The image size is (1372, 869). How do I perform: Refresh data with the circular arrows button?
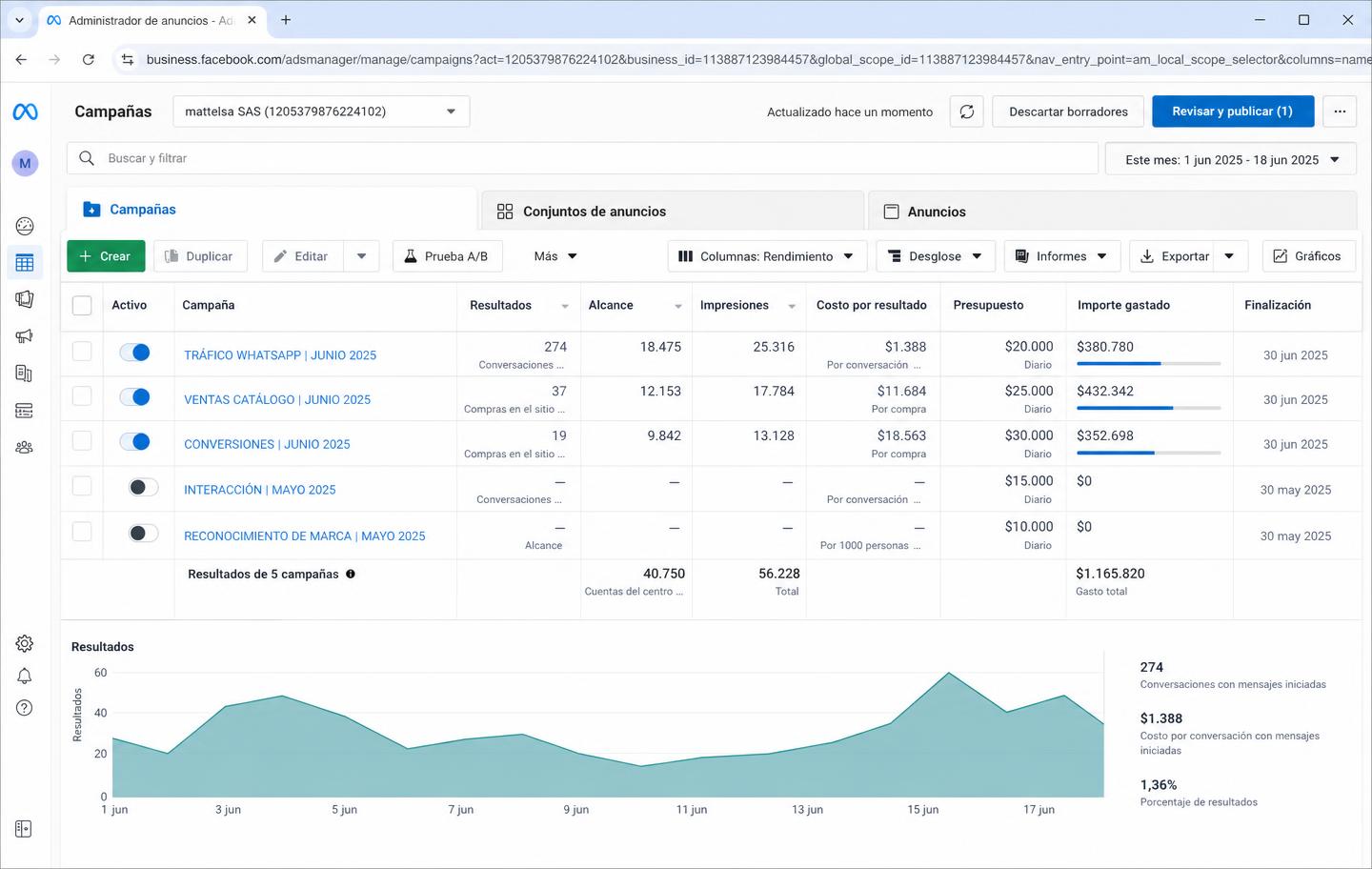click(x=966, y=111)
